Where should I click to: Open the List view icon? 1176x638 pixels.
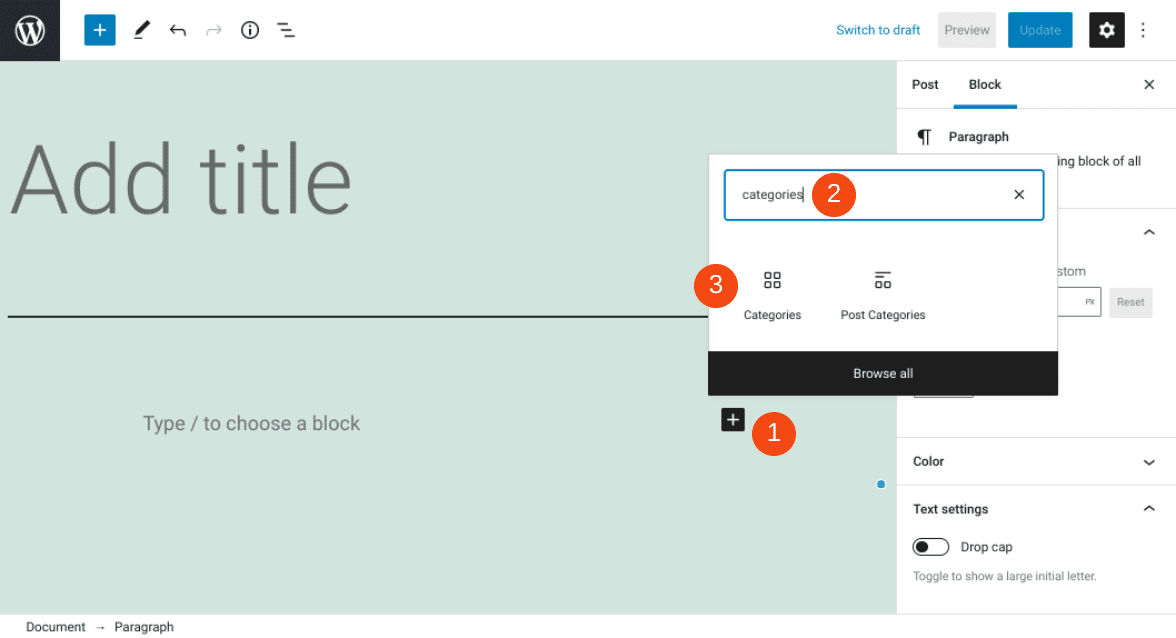click(286, 30)
